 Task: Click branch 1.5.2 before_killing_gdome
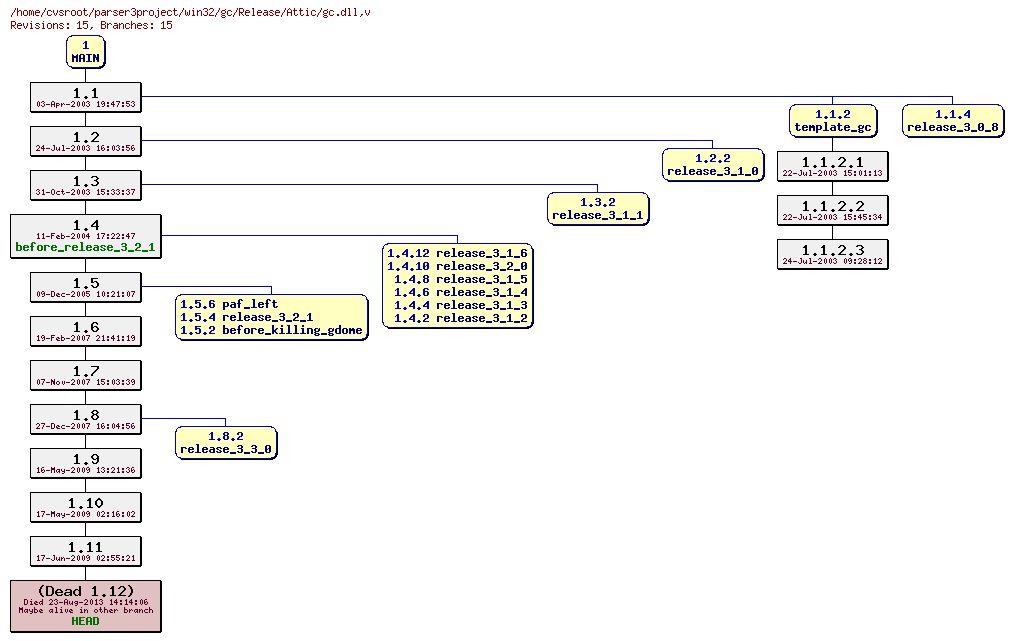click(x=271, y=330)
